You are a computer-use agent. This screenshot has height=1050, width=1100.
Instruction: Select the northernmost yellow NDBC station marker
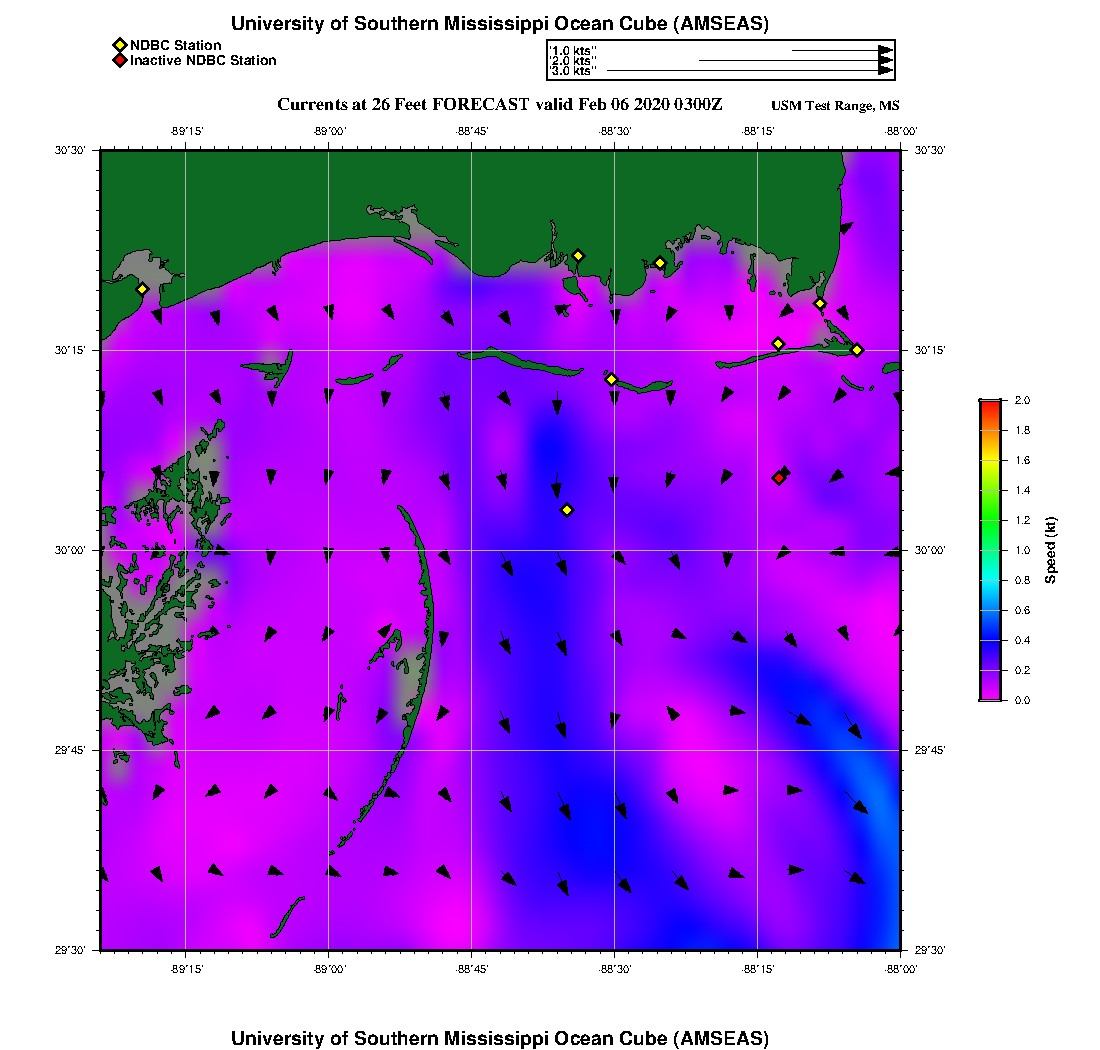tap(578, 255)
